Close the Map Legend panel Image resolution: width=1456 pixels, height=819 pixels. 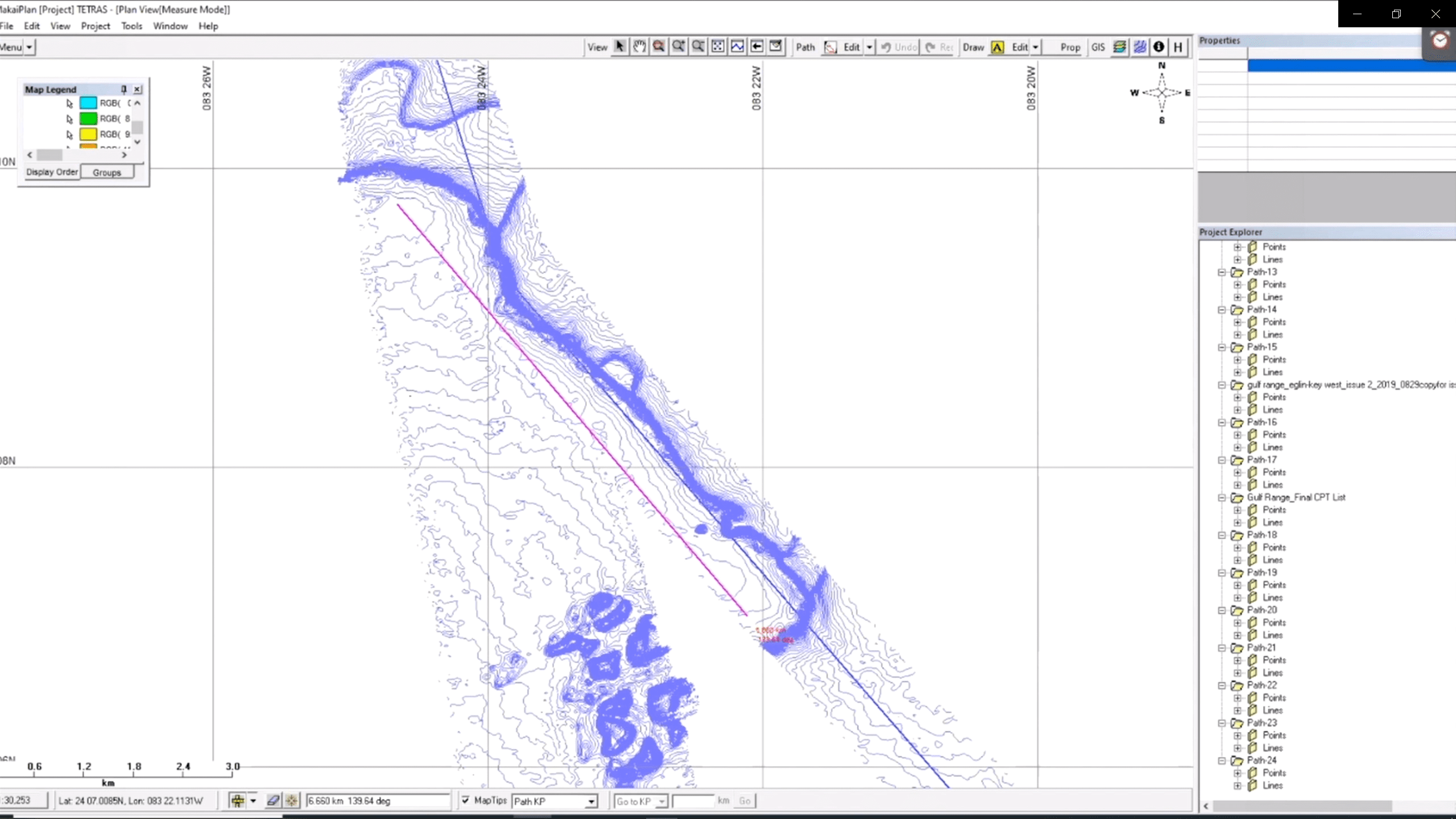[137, 89]
